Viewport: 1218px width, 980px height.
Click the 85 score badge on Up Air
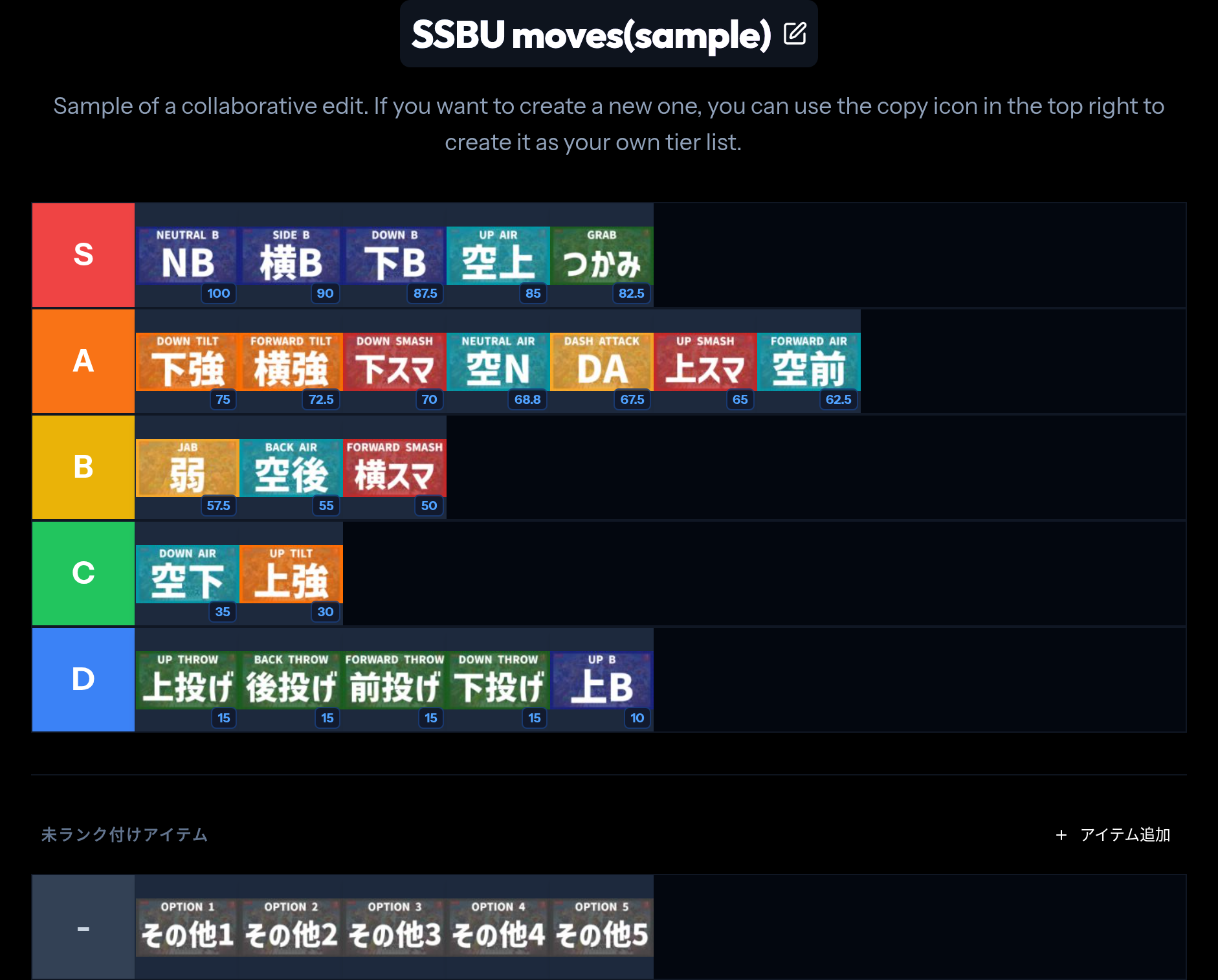click(533, 293)
